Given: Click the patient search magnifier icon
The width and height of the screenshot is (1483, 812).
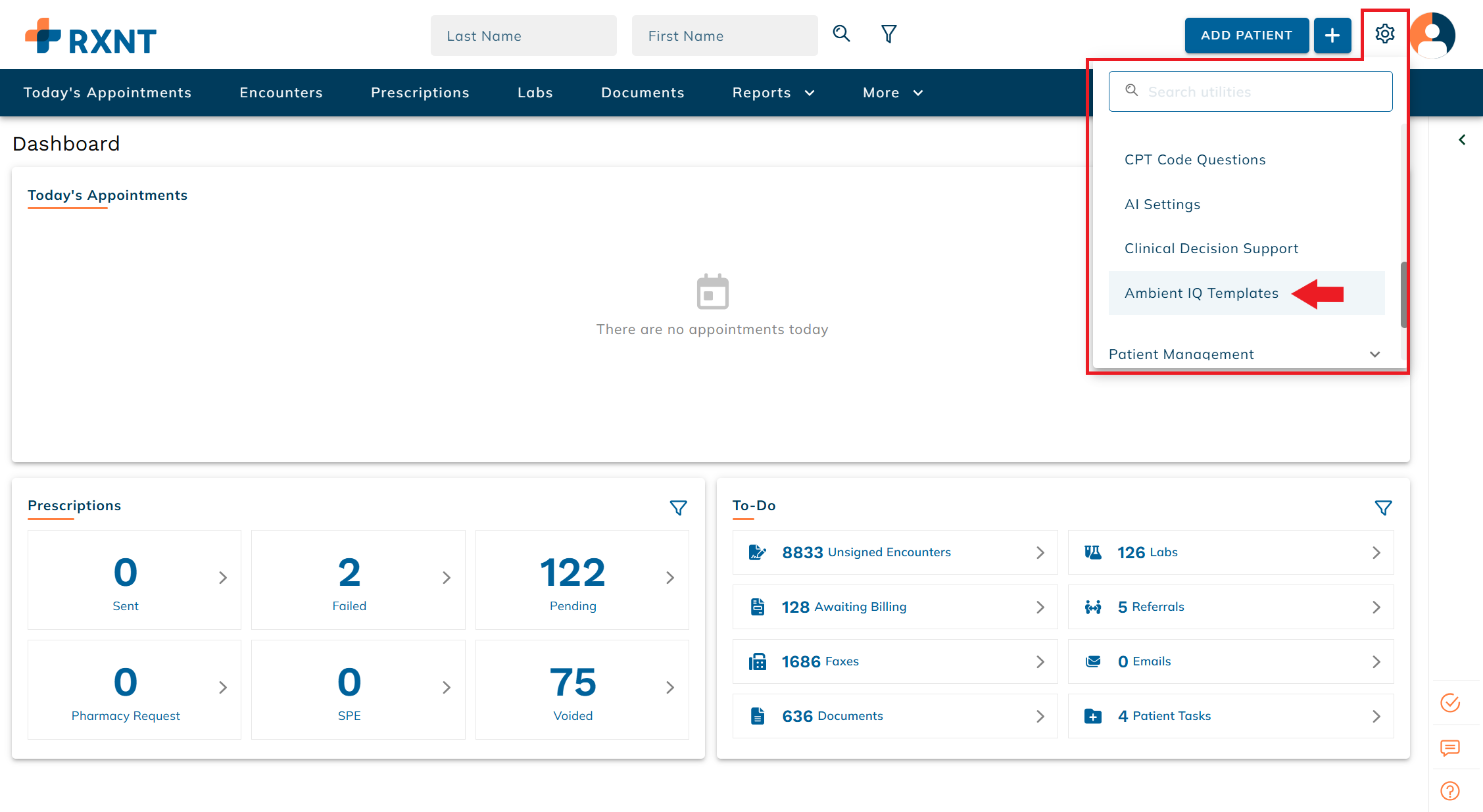Looking at the screenshot, I should click(x=841, y=34).
